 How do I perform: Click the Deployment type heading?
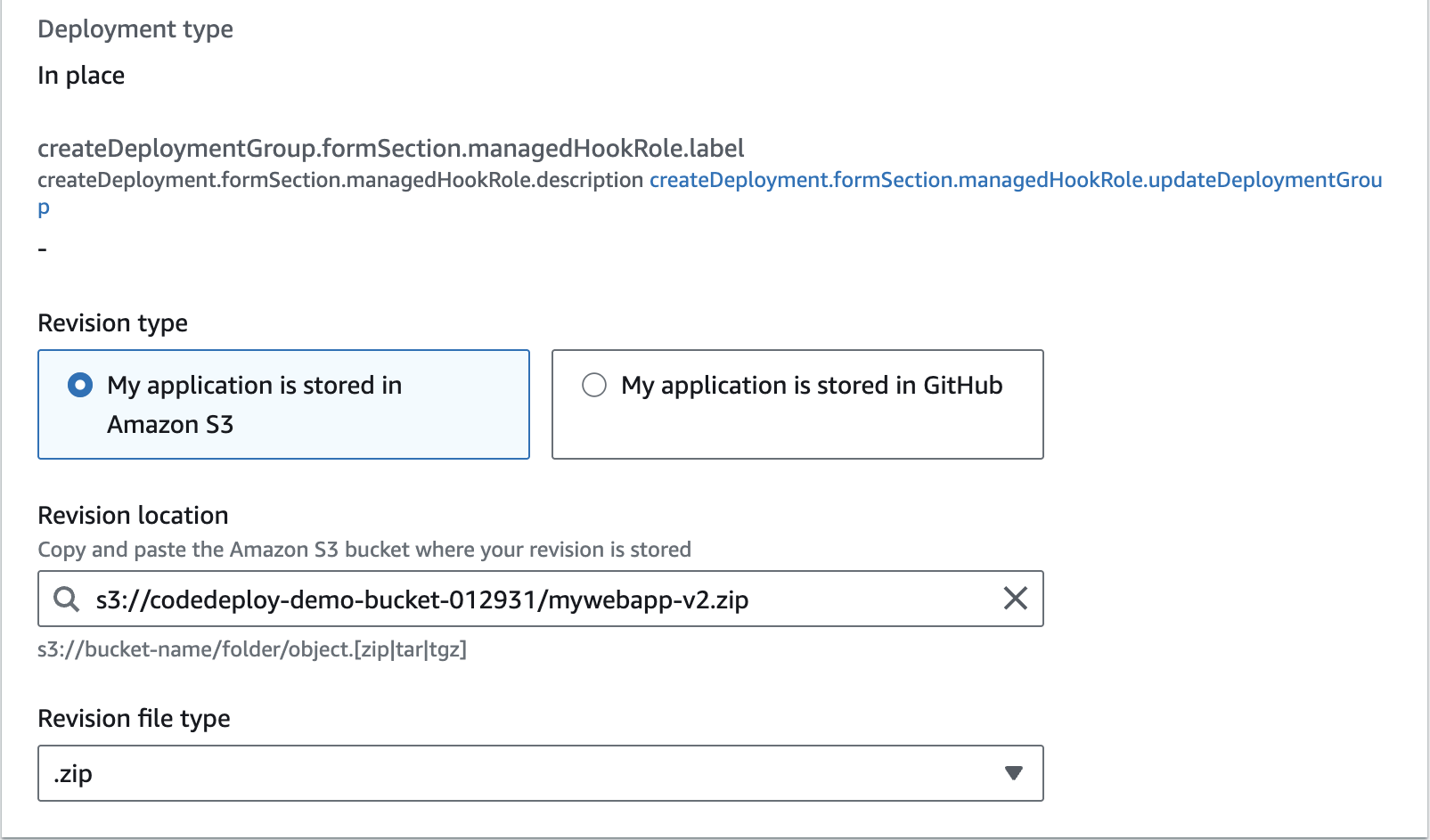click(x=135, y=29)
